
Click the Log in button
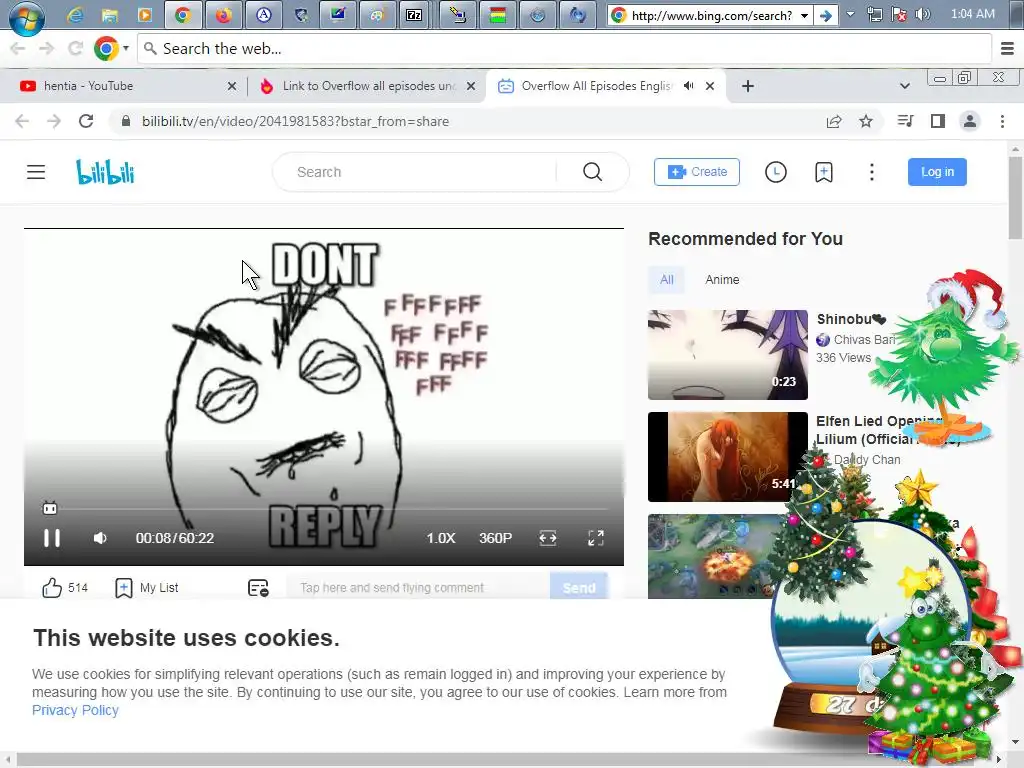pos(937,172)
